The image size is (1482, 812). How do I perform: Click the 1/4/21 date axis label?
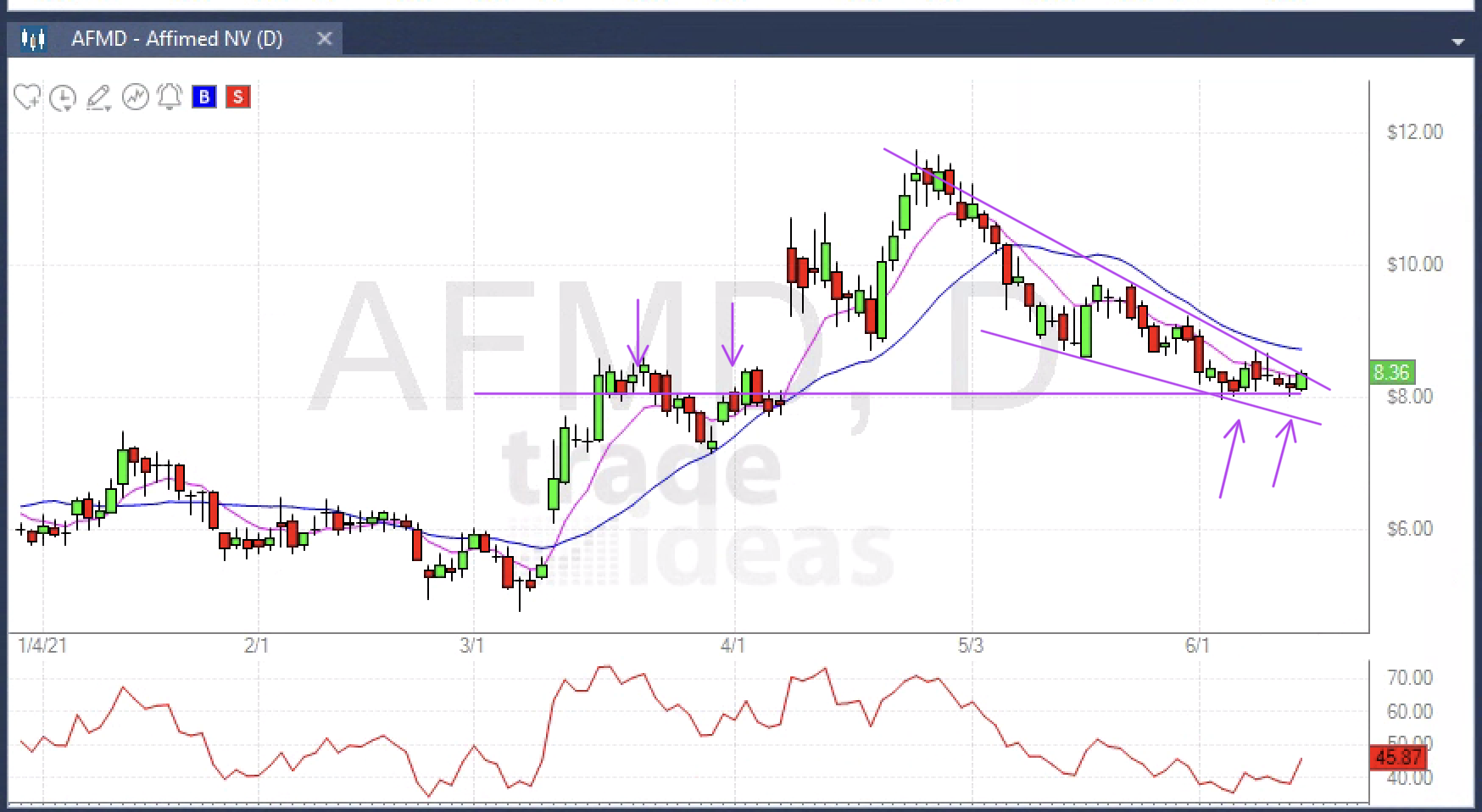[42, 646]
